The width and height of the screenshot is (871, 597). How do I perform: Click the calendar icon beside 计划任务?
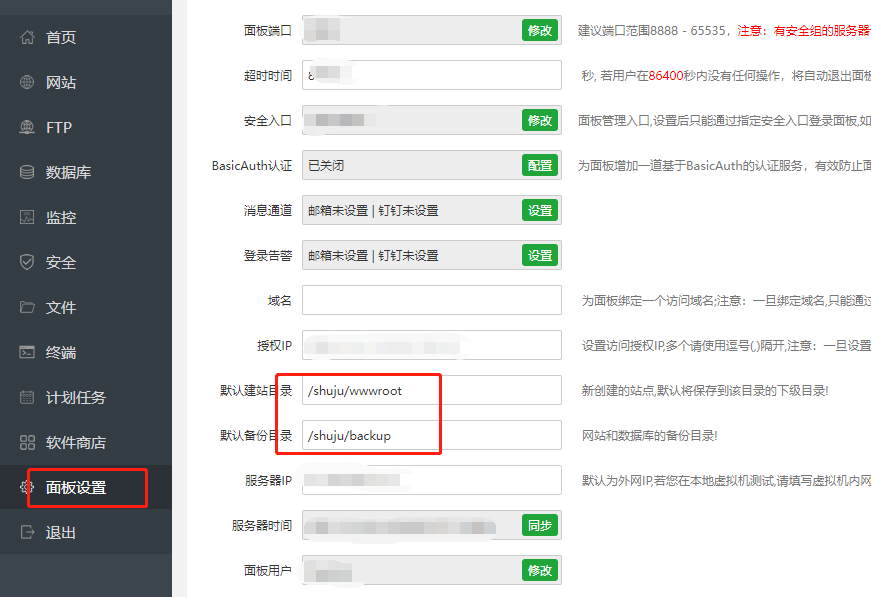tap(27, 397)
